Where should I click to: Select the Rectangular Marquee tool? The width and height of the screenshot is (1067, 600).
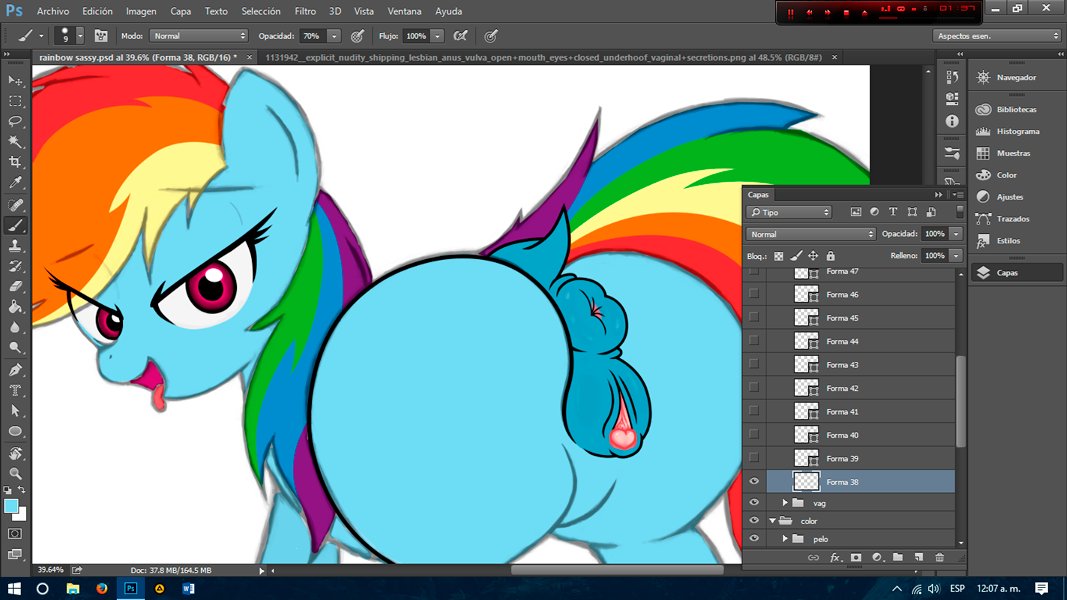tap(15, 101)
